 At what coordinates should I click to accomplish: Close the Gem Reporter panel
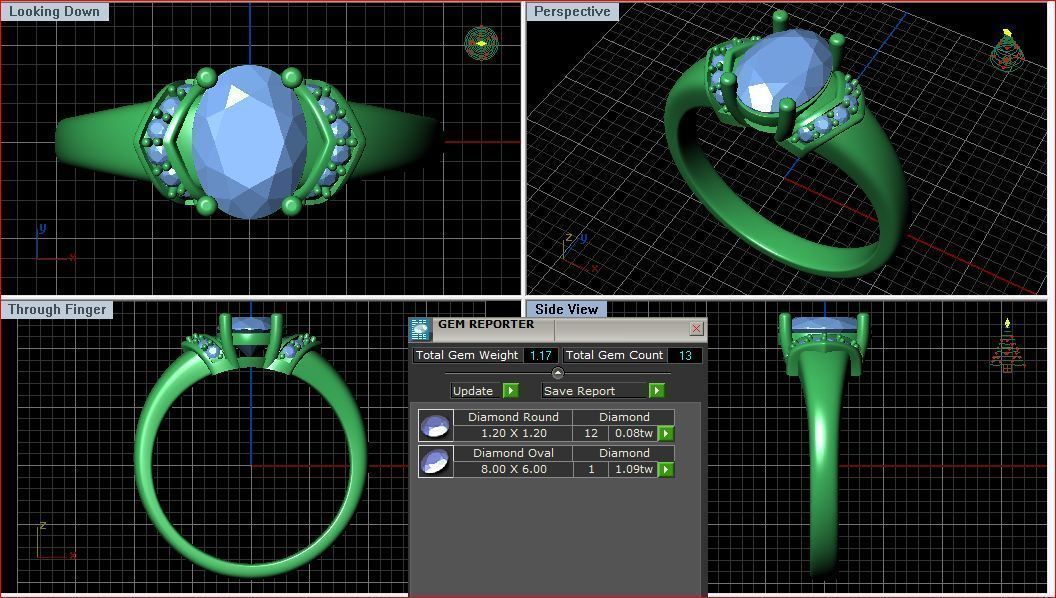[x=696, y=328]
